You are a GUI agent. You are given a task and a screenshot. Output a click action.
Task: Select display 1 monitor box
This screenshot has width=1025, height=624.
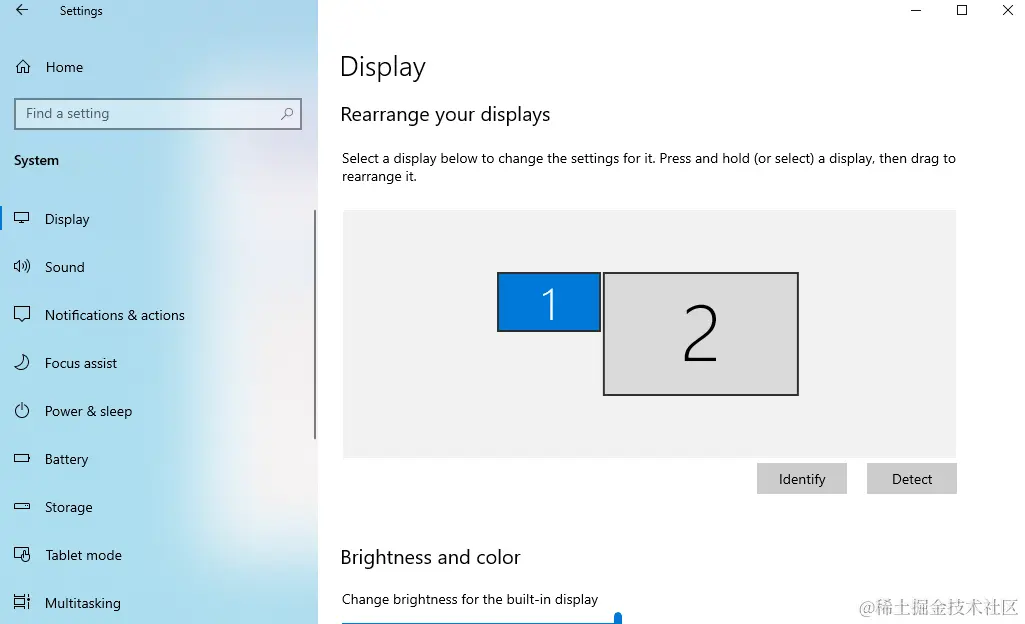548,302
